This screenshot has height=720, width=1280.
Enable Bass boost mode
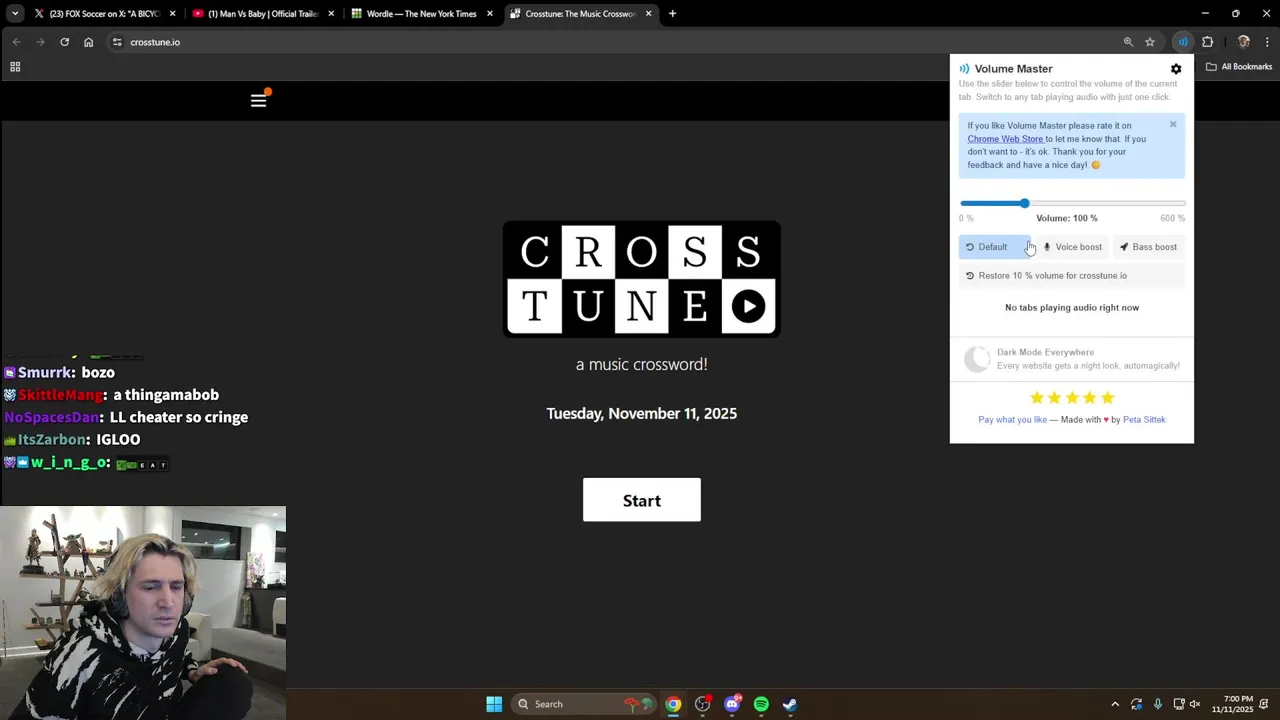click(x=1148, y=247)
